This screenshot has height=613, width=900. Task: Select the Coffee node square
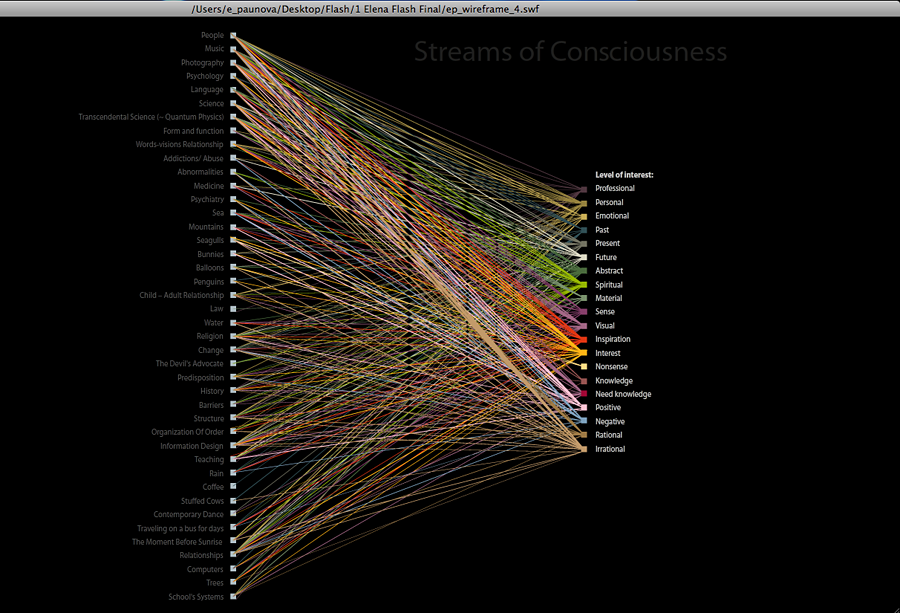(233, 487)
